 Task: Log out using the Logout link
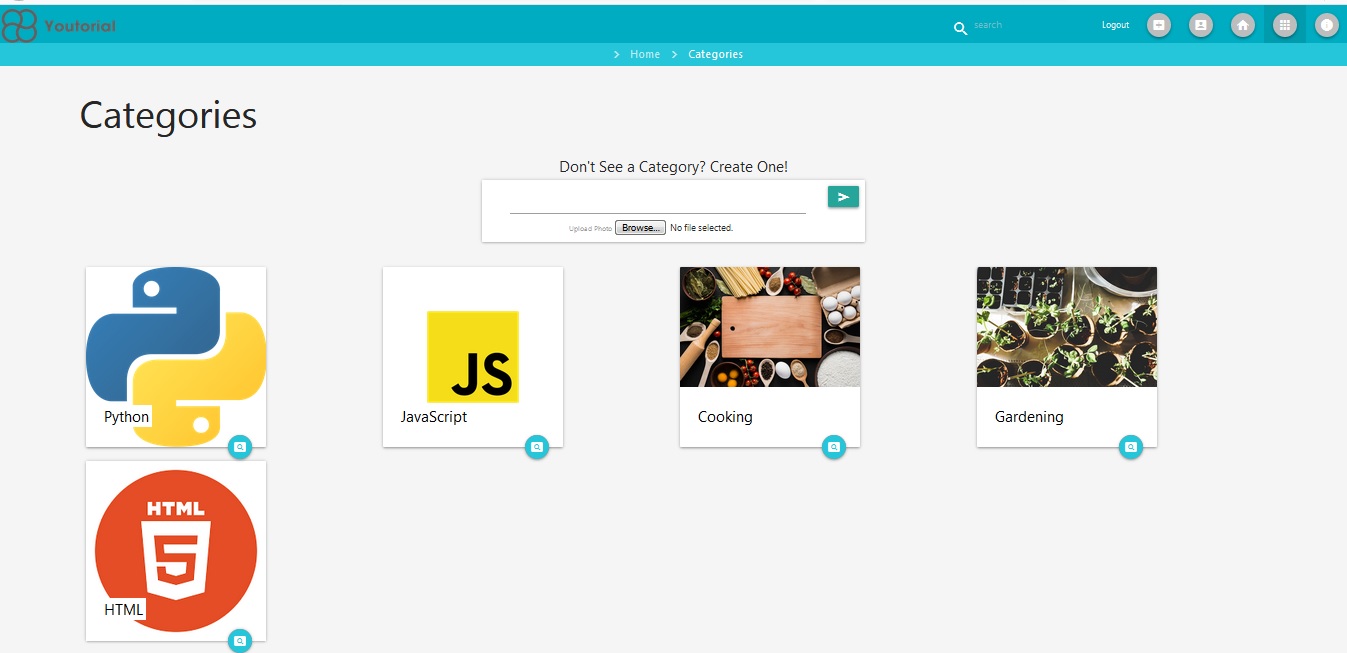pos(1115,25)
